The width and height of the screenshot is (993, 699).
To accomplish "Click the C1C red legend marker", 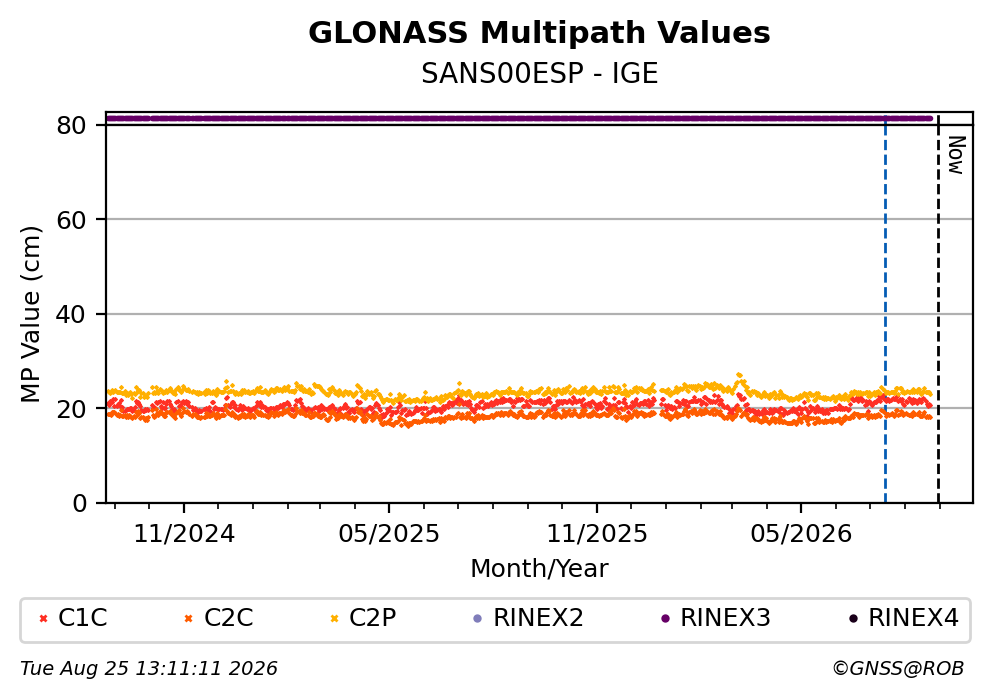I will 43,619.
